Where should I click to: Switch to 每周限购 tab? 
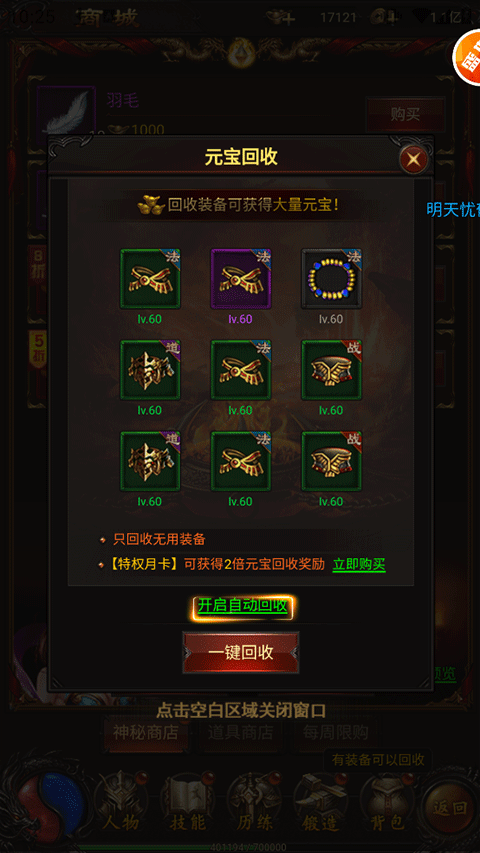[x=336, y=732]
